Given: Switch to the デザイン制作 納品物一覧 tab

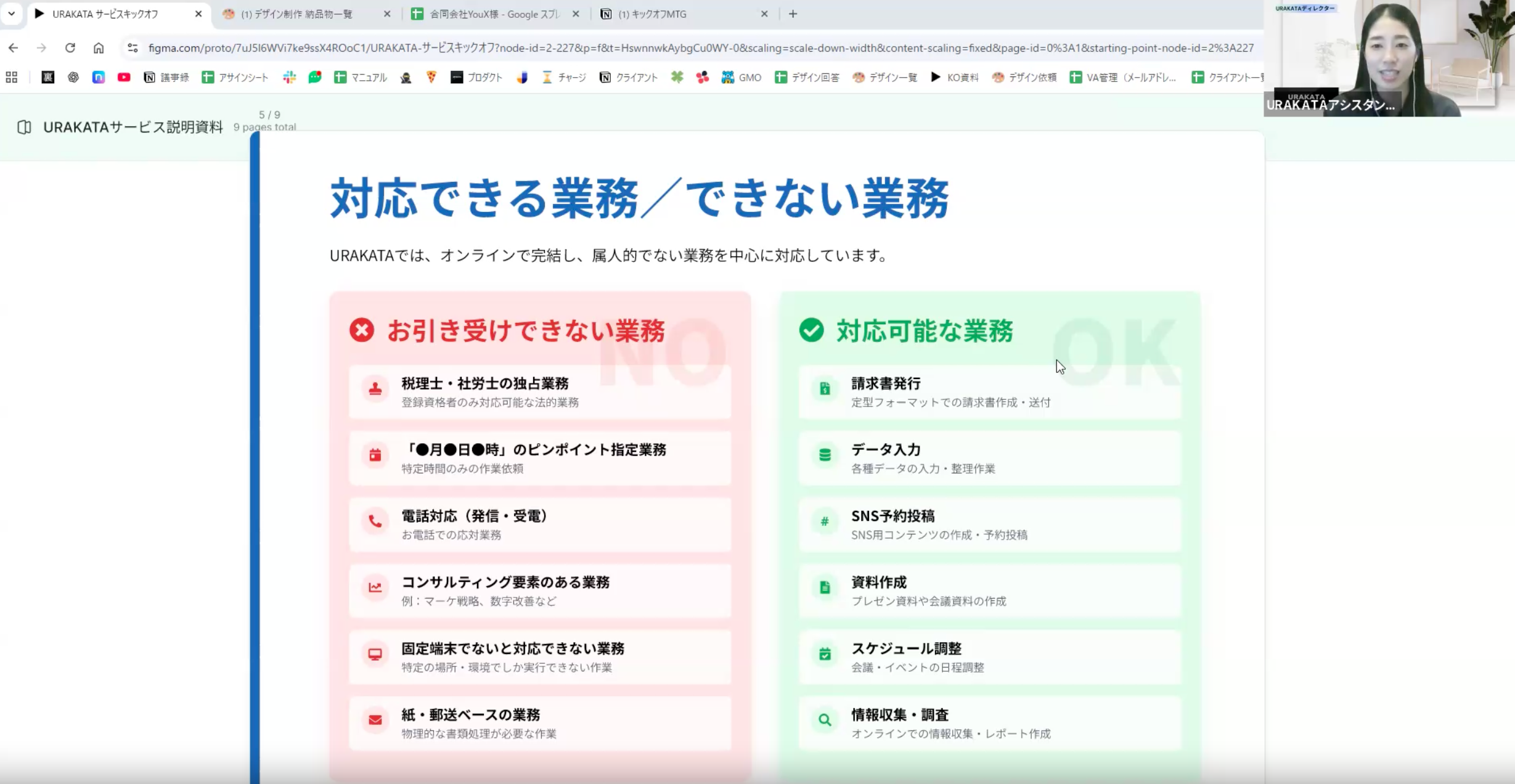Looking at the screenshot, I should [297, 14].
